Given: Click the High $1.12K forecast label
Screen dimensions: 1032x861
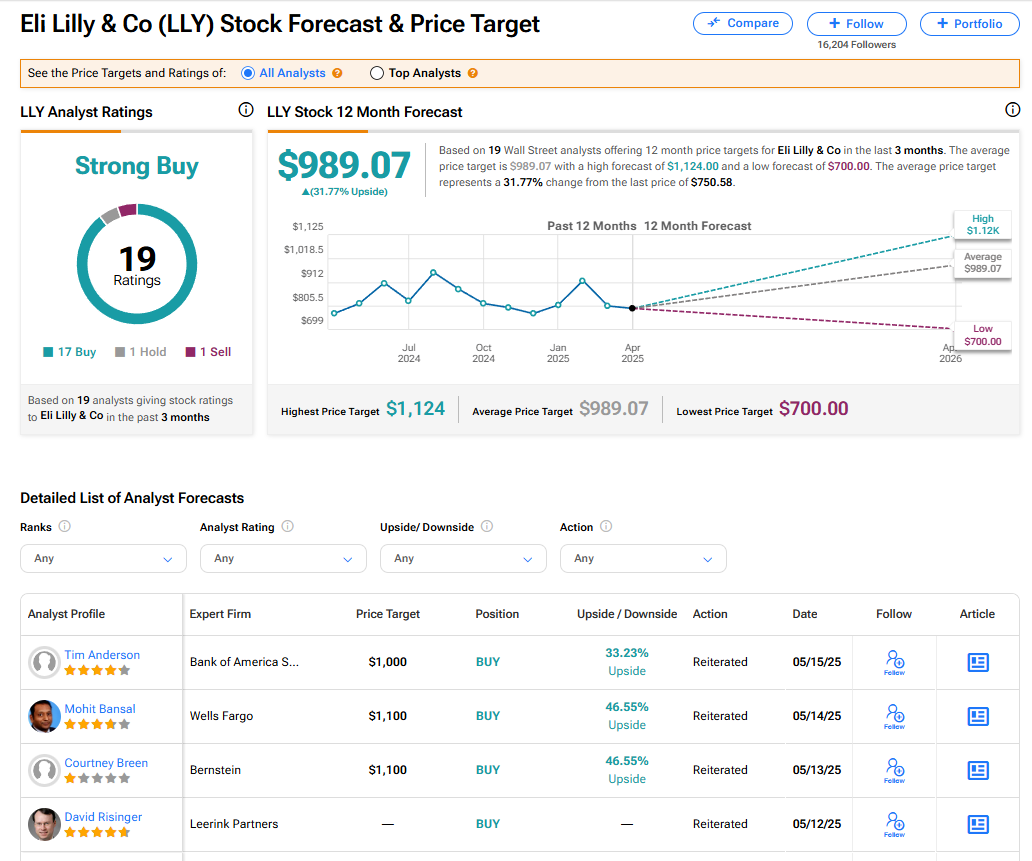Looking at the screenshot, I should [x=983, y=224].
